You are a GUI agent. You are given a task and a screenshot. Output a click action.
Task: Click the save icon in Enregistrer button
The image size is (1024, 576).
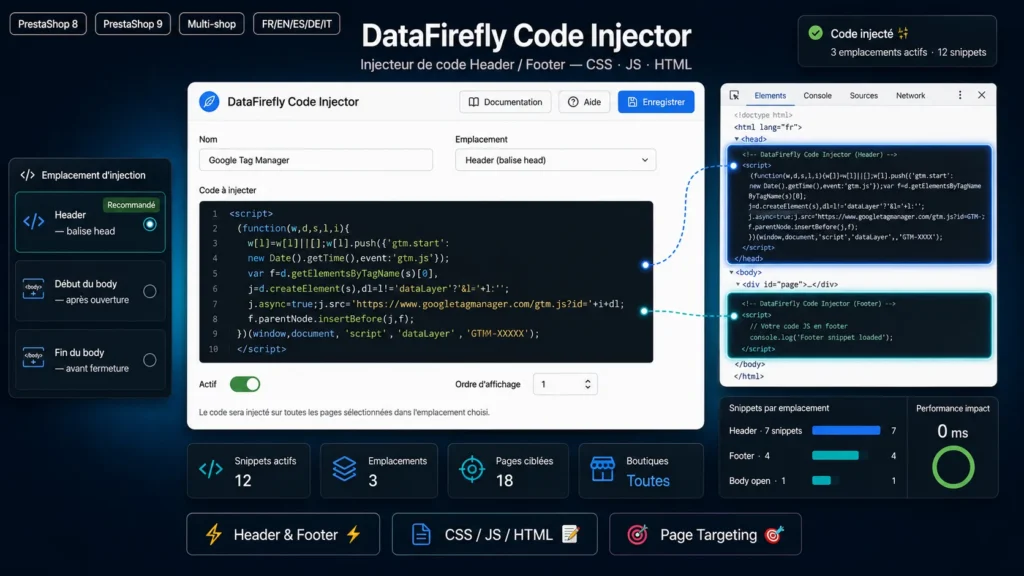[632, 102]
